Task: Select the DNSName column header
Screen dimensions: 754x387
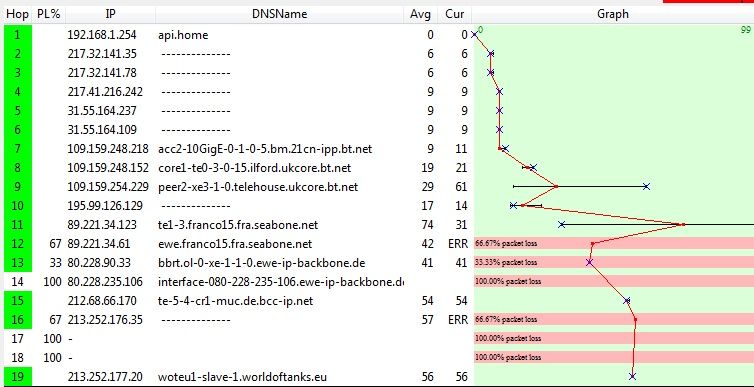Action: tap(279, 14)
